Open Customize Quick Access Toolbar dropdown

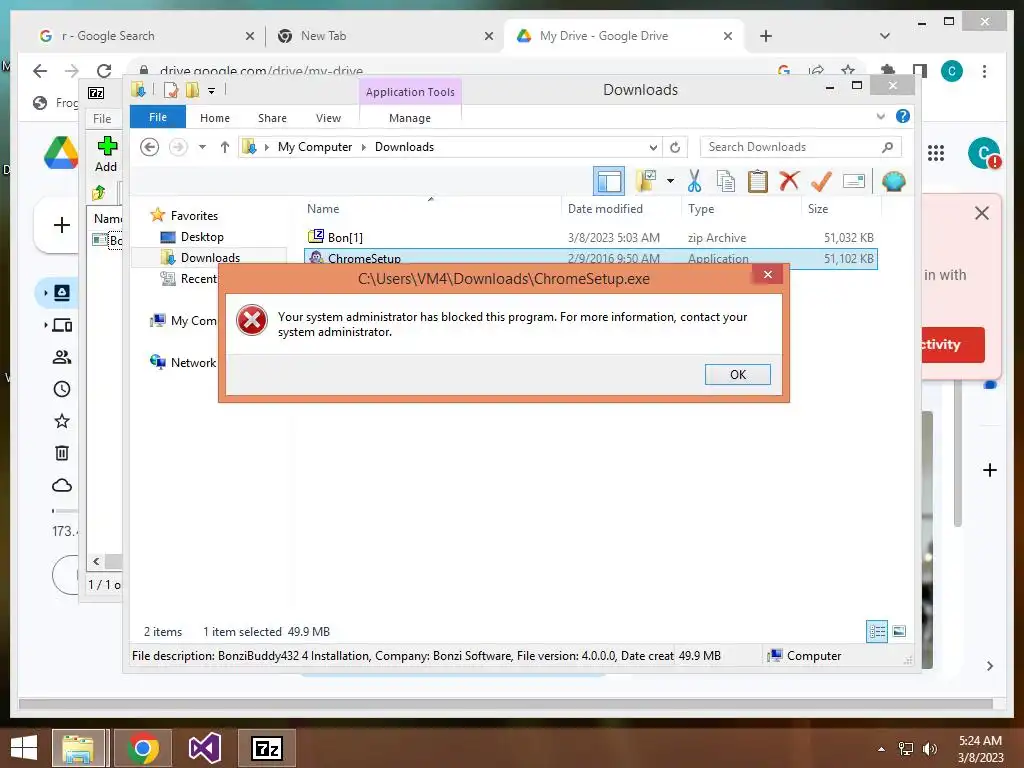(212, 91)
